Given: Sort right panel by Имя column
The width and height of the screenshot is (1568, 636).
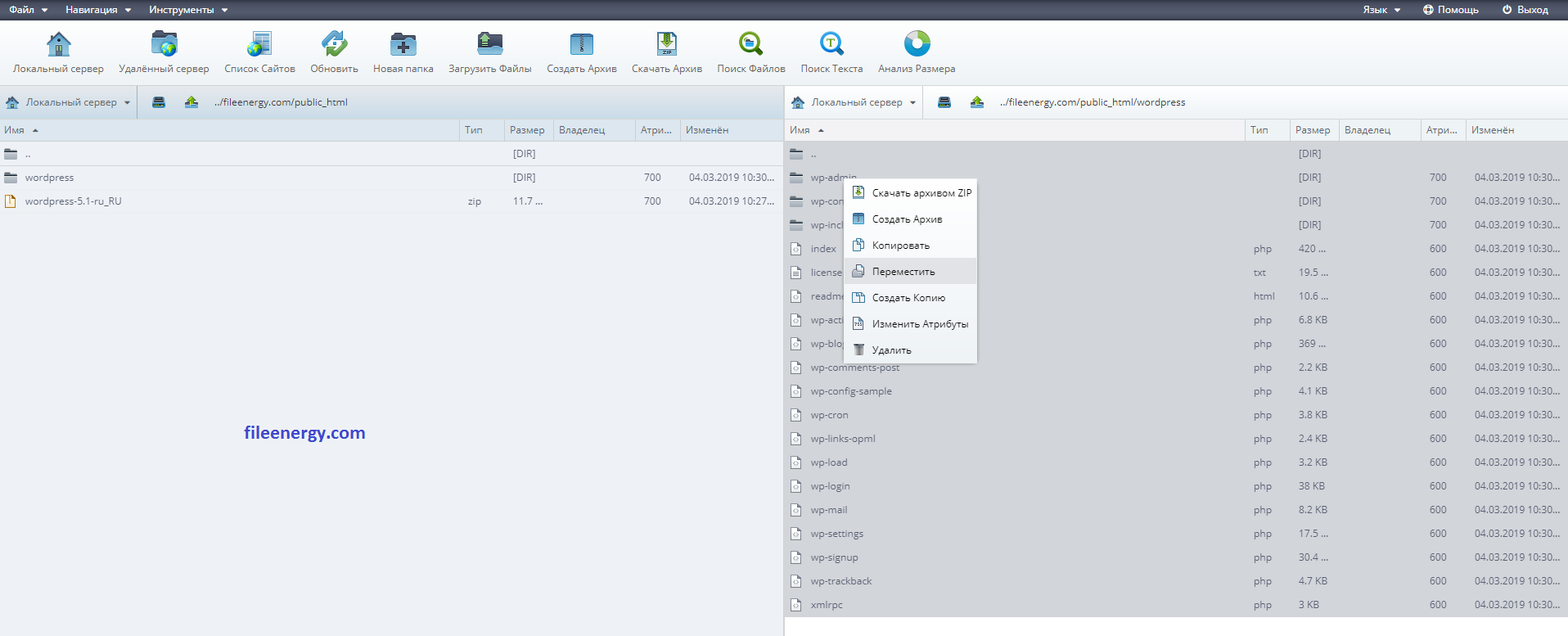Looking at the screenshot, I should point(1016,130).
